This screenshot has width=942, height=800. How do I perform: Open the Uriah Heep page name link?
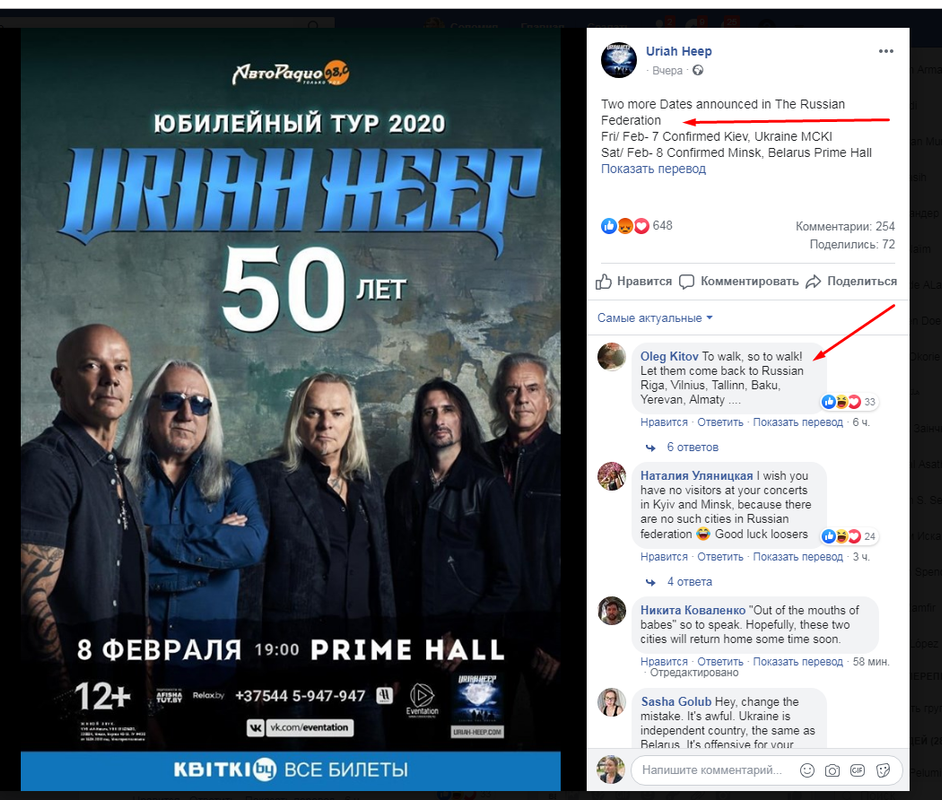coord(678,52)
